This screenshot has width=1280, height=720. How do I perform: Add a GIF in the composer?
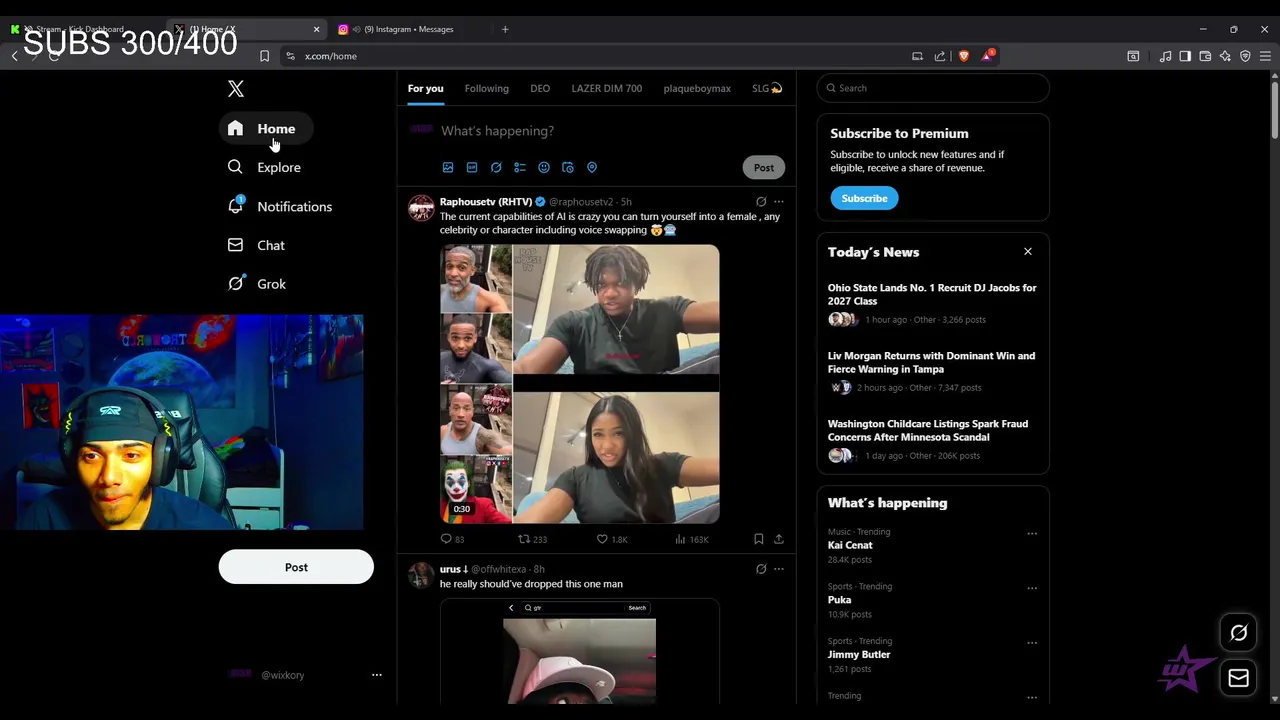point(472,167)
